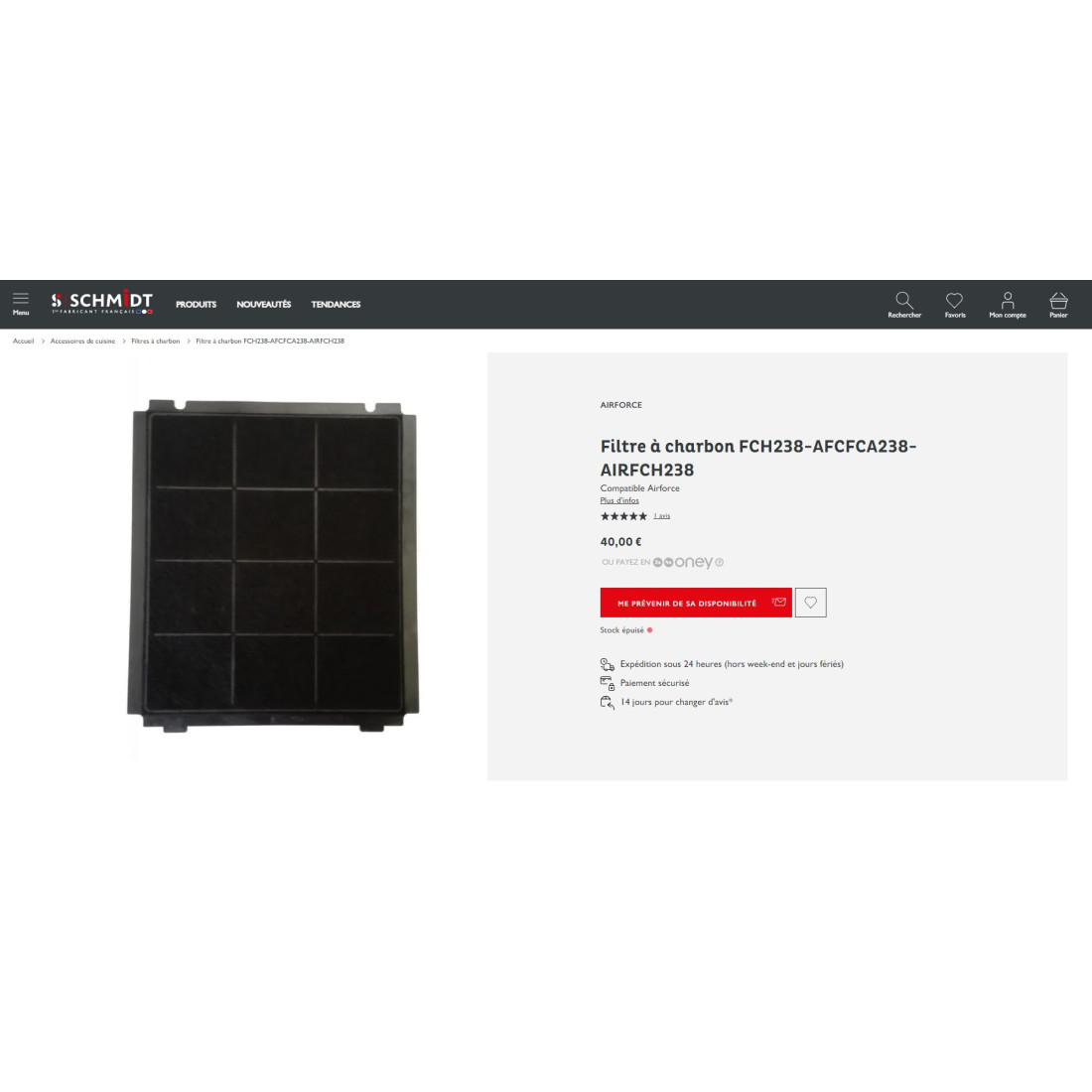Open the 1 avis reviews link

pos(661,516)
